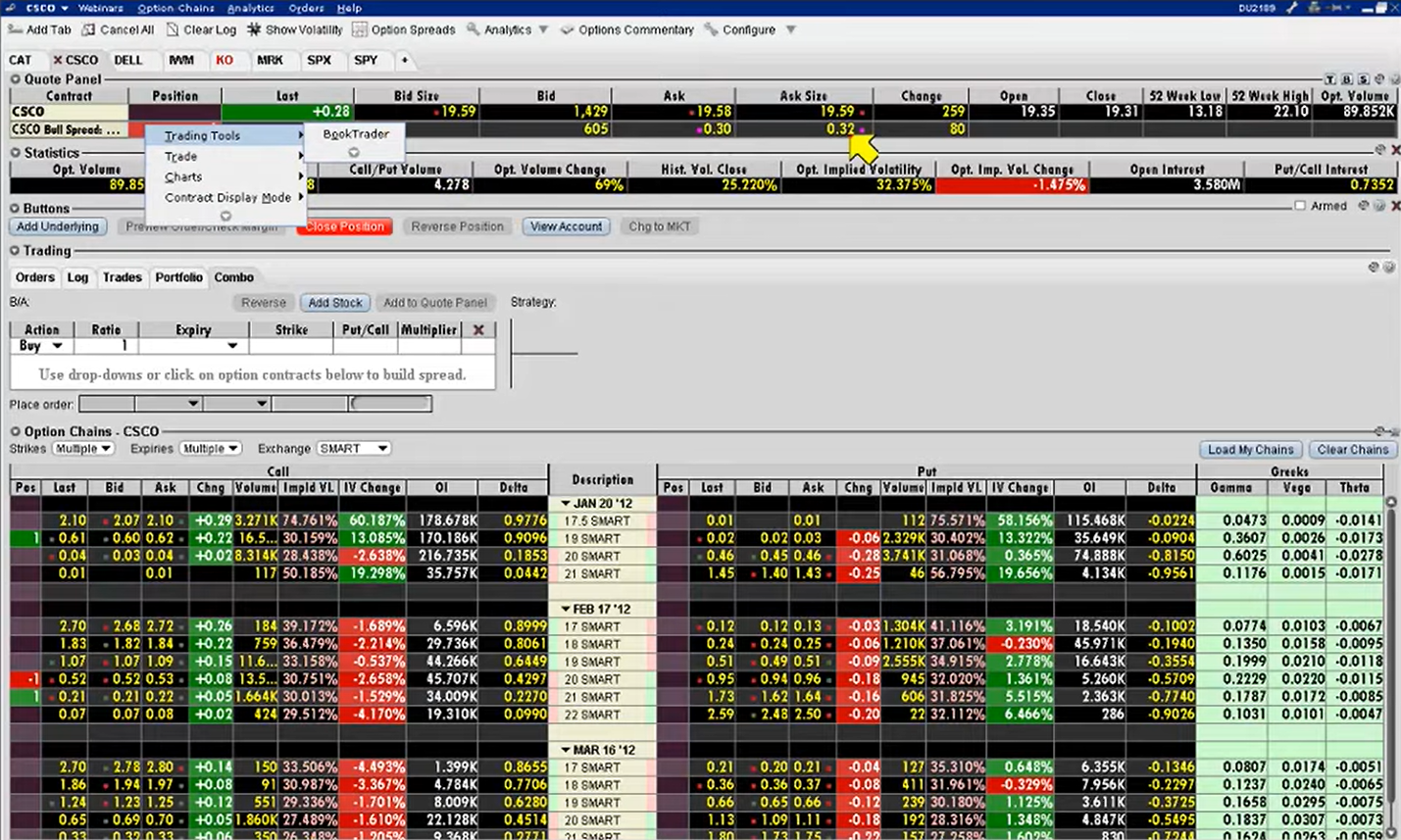Click the View Account button

[567, 226]
